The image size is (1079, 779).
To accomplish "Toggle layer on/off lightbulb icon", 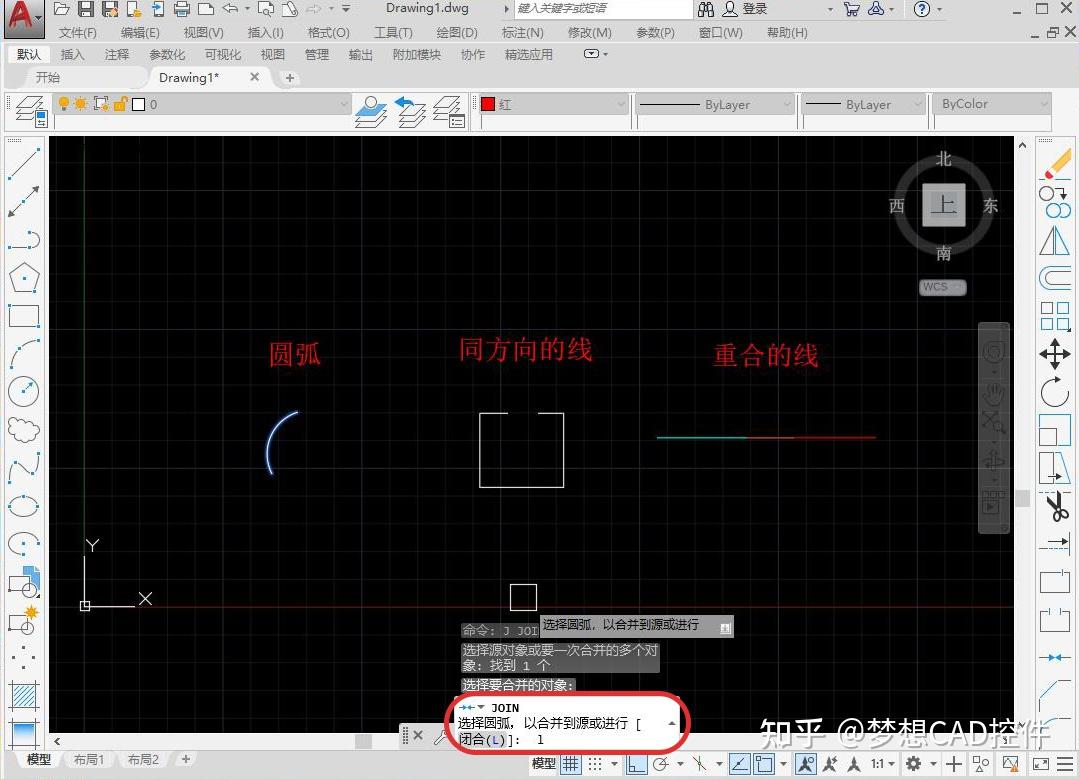I will click(64, 104).
